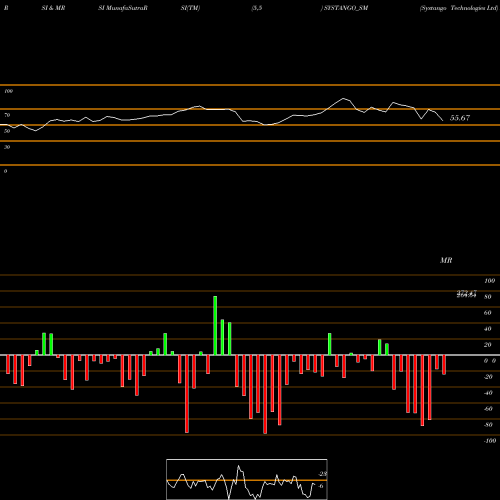Screen dimensions: 500x500
Task: Click the RSI line peak above the 70 line
Action: coord(343,99)
